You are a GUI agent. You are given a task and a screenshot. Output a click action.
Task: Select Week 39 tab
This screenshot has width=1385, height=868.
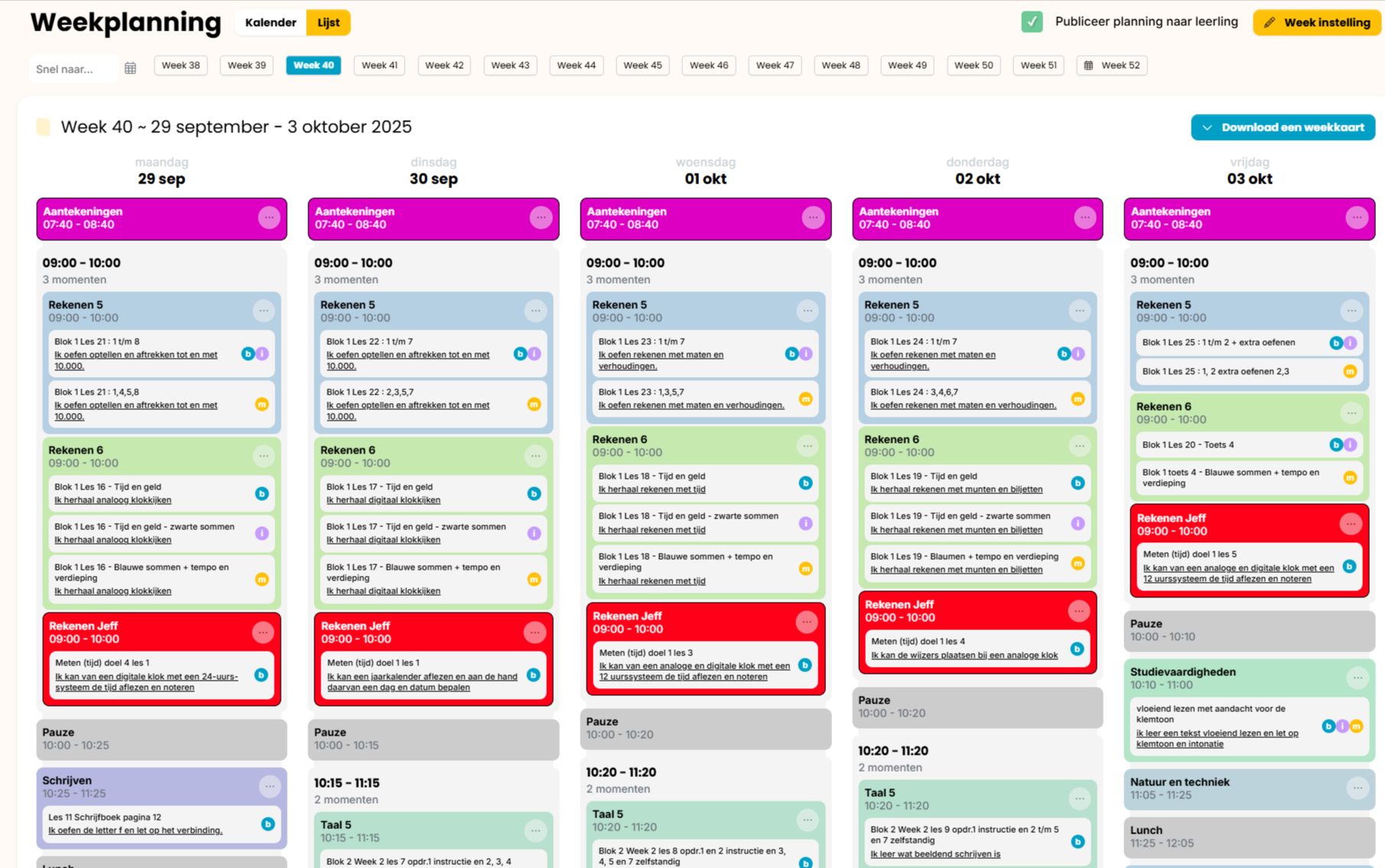246,66
